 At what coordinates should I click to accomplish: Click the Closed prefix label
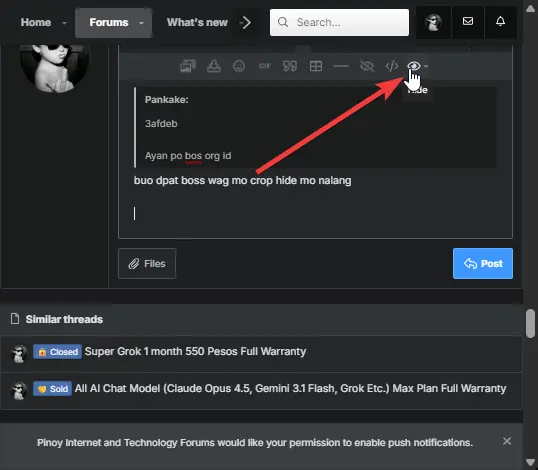click(x=57, y=352)
